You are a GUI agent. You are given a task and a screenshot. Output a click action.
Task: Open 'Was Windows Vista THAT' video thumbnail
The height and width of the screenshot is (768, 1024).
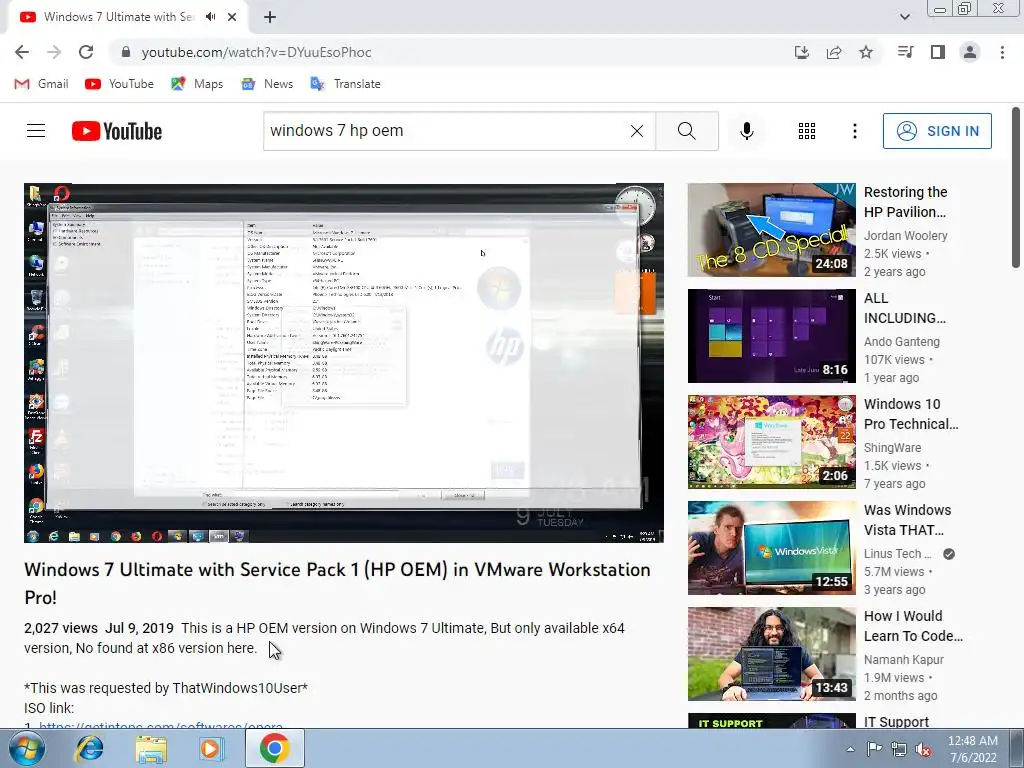(x=771, y=548)
